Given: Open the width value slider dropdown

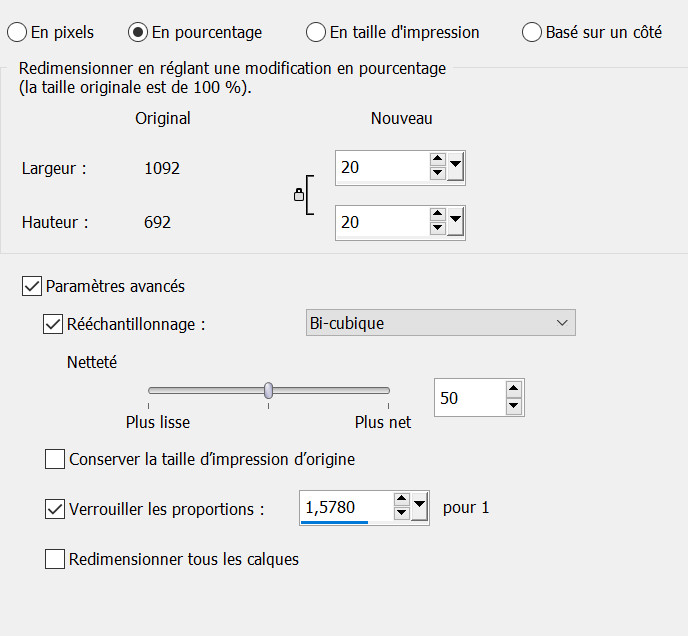Looking at the screenshot, I should click(456, 167).
